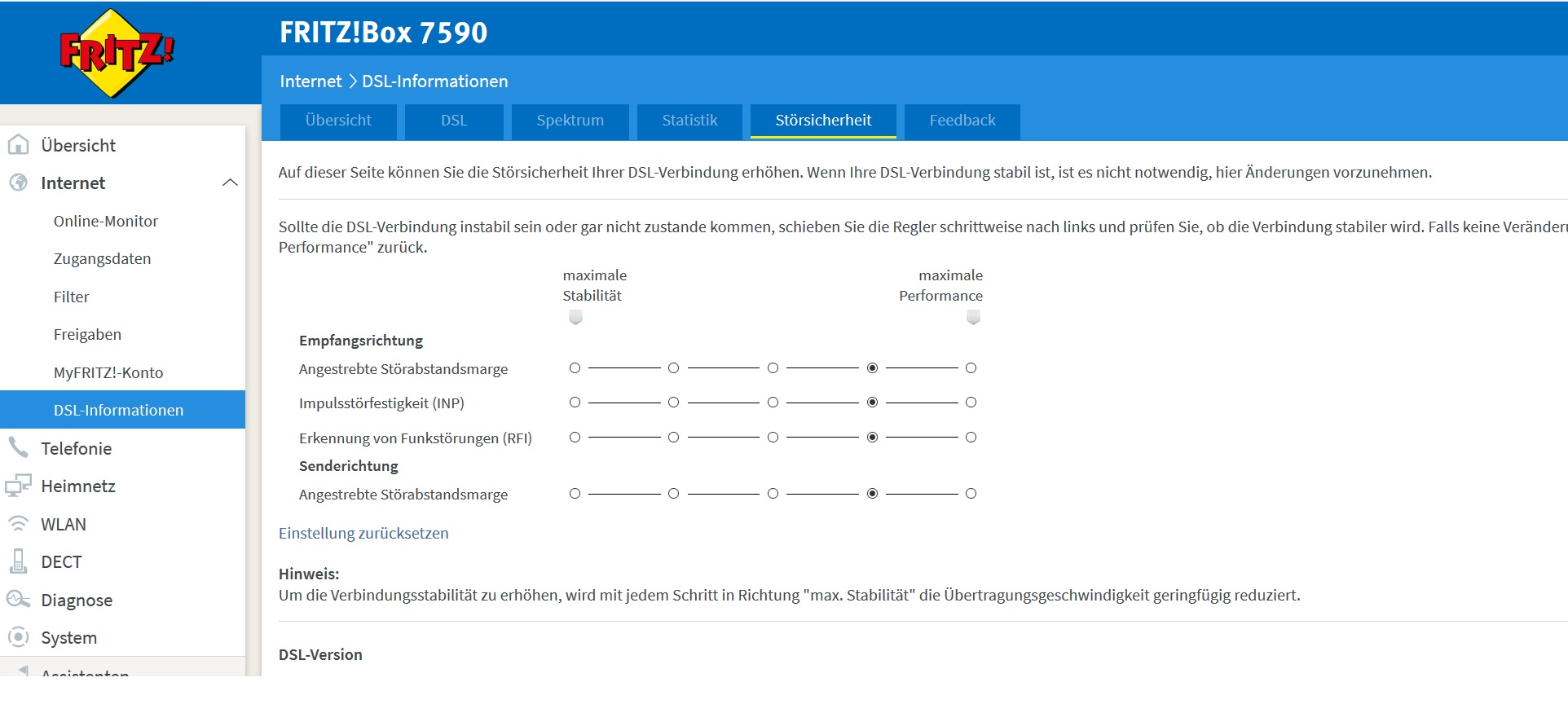Image resolution: width=1568 pixels, height=704 pixels.
Task: Click the phone icon beside Telefonie
Action: (x=18, y=447)
